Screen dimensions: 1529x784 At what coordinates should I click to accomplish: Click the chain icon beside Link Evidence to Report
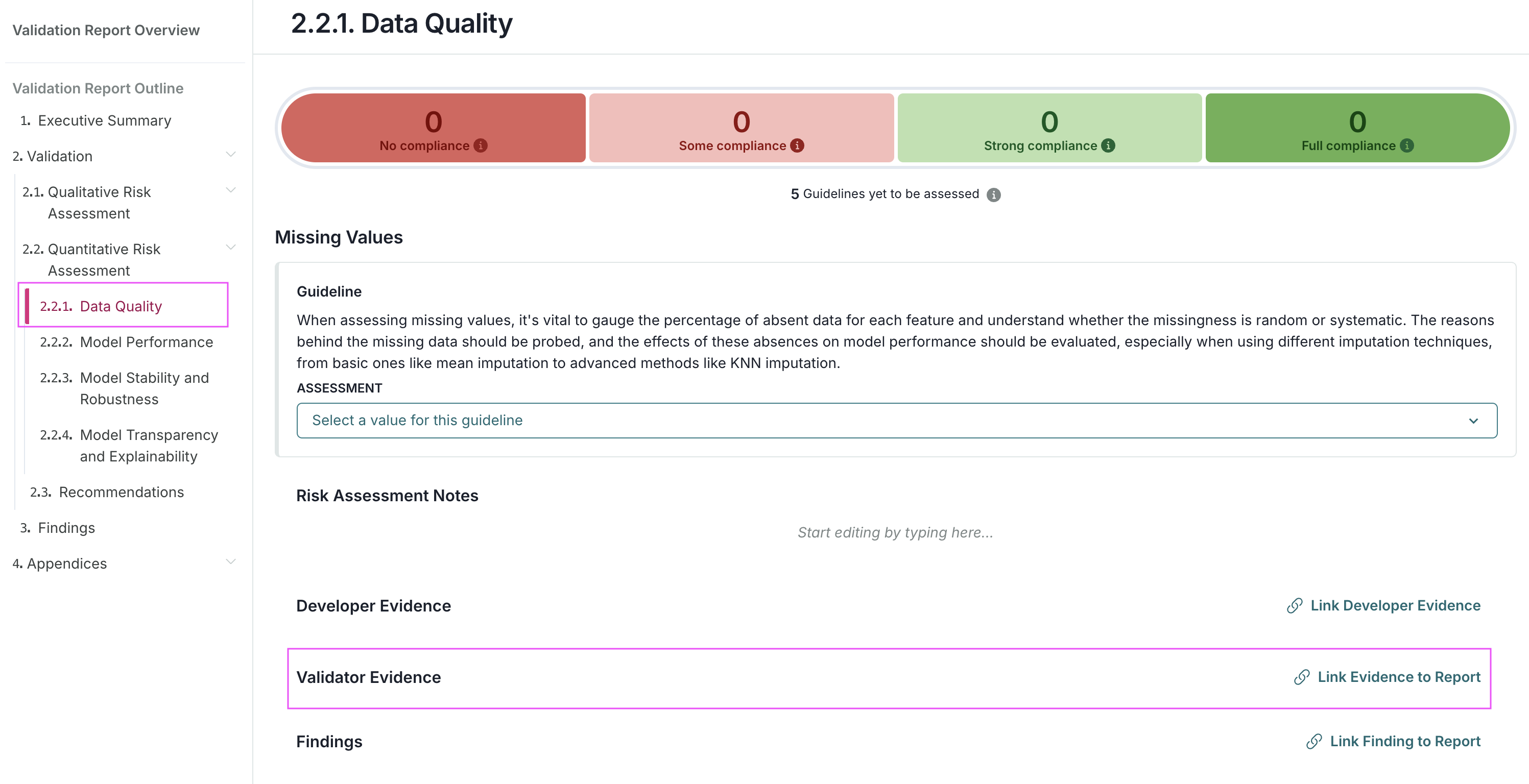1301,677
